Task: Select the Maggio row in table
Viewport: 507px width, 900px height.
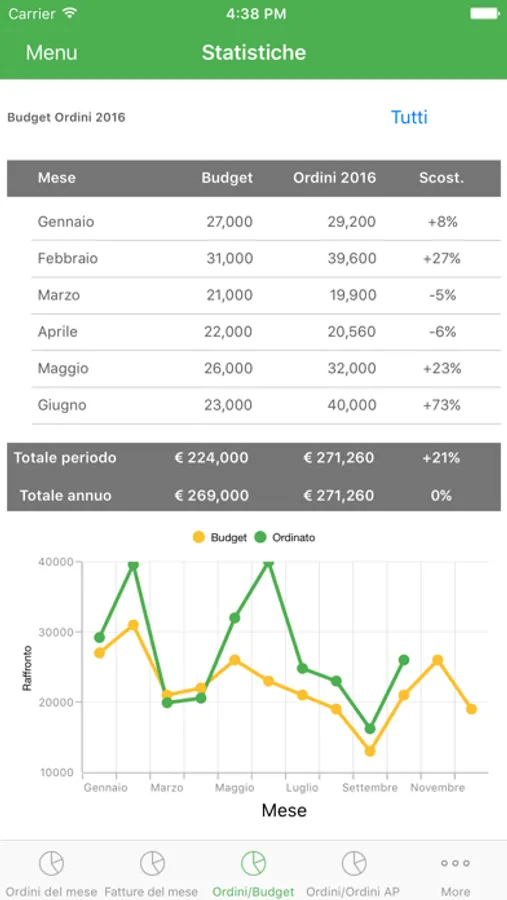Action: tap(266, 368)
